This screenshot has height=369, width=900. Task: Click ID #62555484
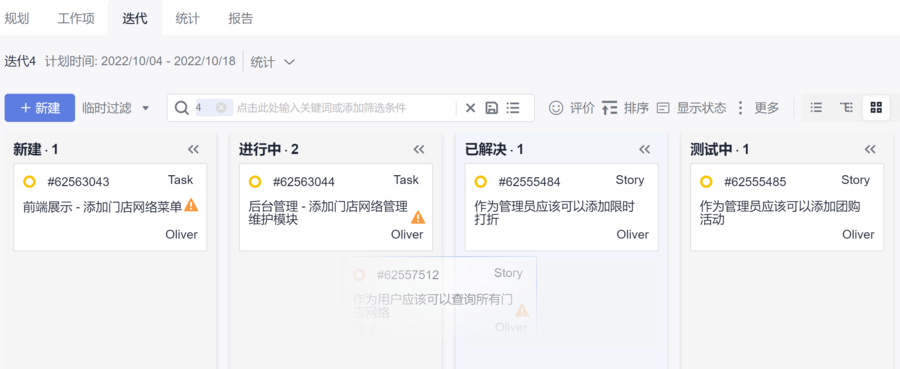tap(529, 182)
